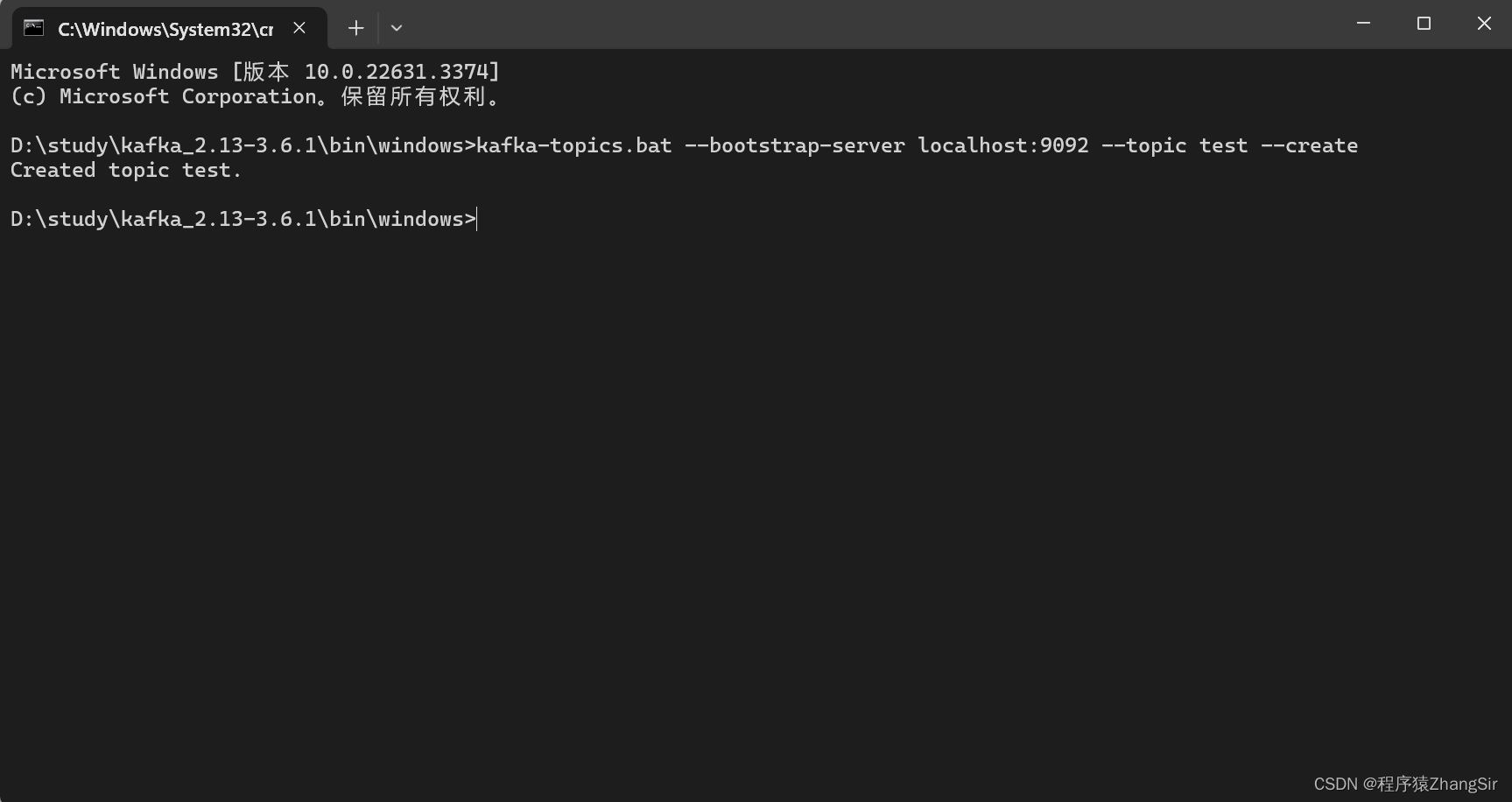1512x802 pixels.
Task: Click the 'Created topic test.' output line
Action: pos(126,170)
